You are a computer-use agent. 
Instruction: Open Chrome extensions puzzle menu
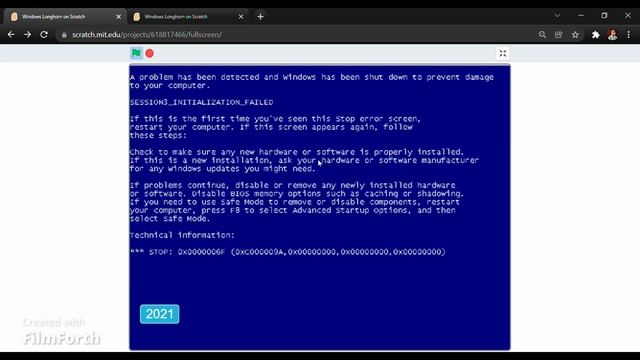(596, 35)
